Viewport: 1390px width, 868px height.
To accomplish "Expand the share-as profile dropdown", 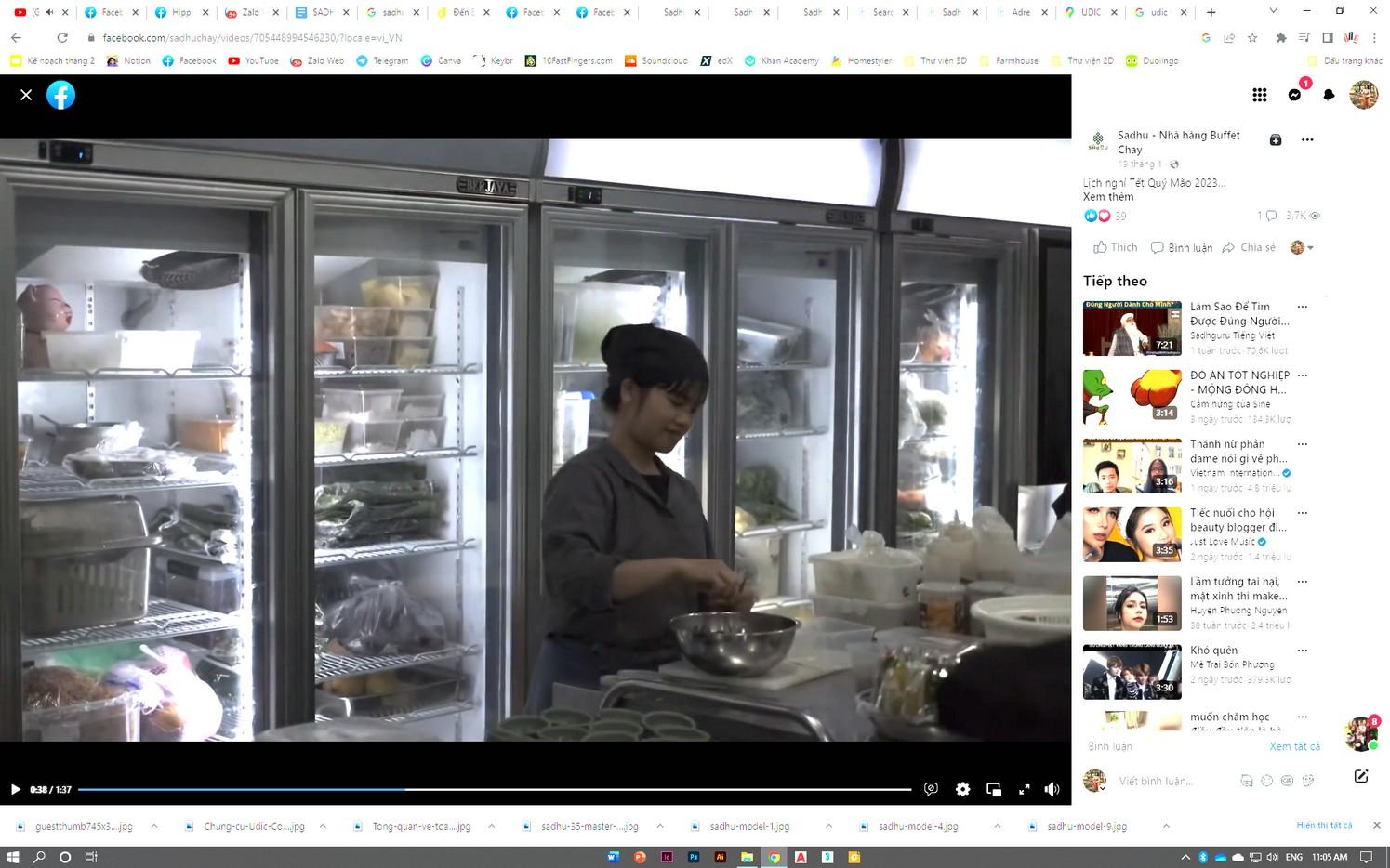I will [x=1302, y=247].
